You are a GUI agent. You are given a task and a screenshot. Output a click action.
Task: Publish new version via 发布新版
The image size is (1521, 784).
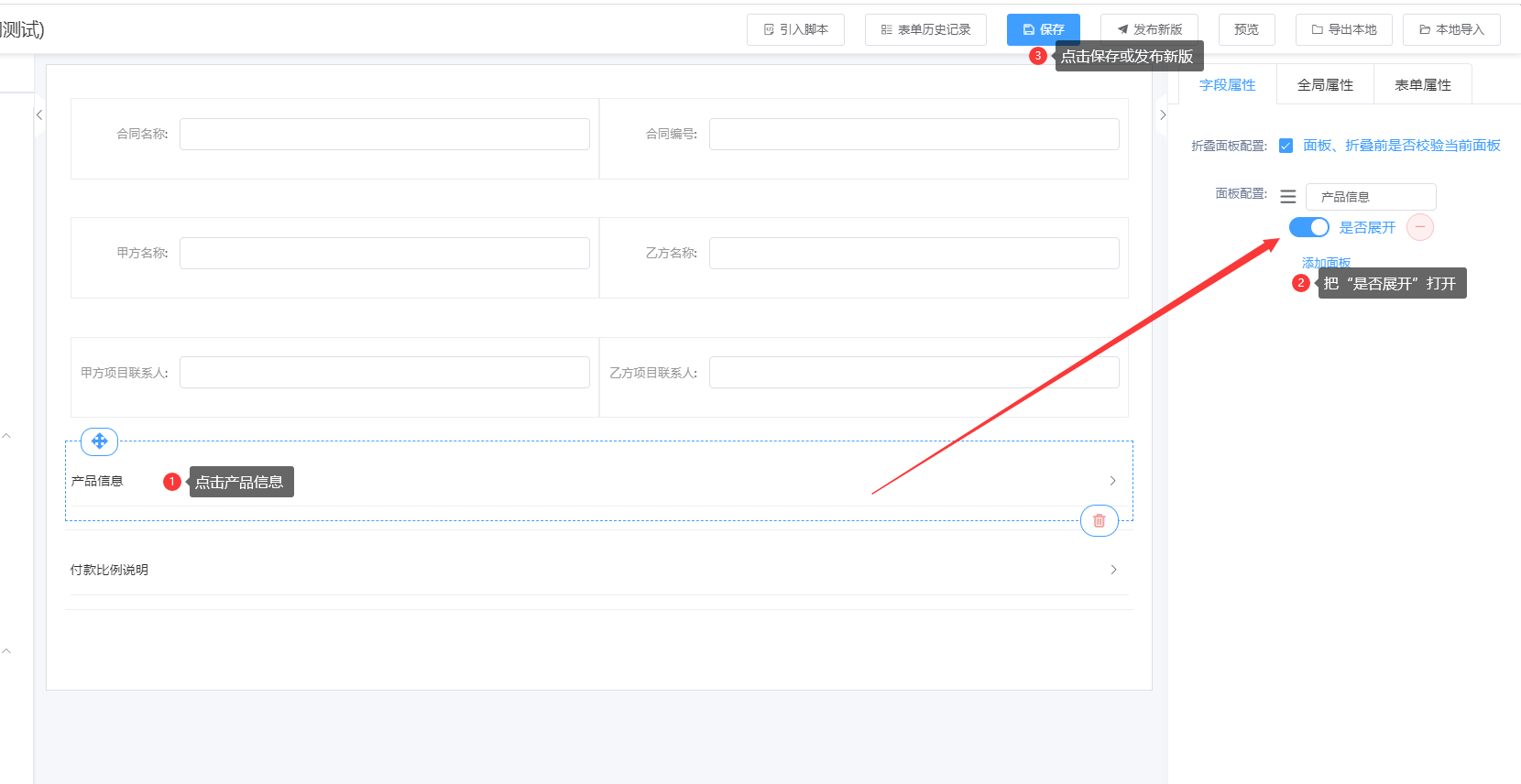tap(1149, 29)
